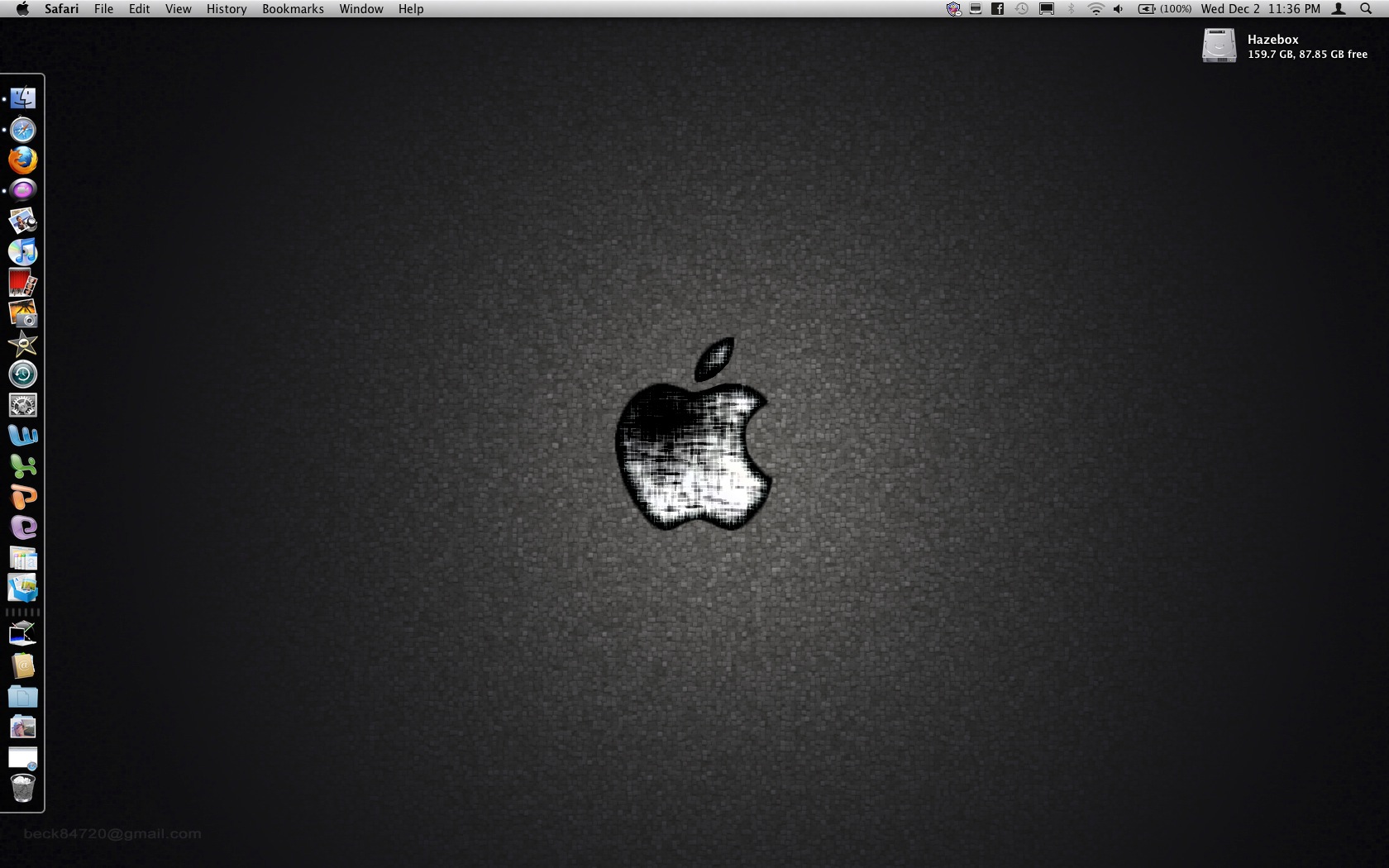Screen dimensions: 1389x868
Task: Launch Microsoft Excel from the dock
Action: 23,466
